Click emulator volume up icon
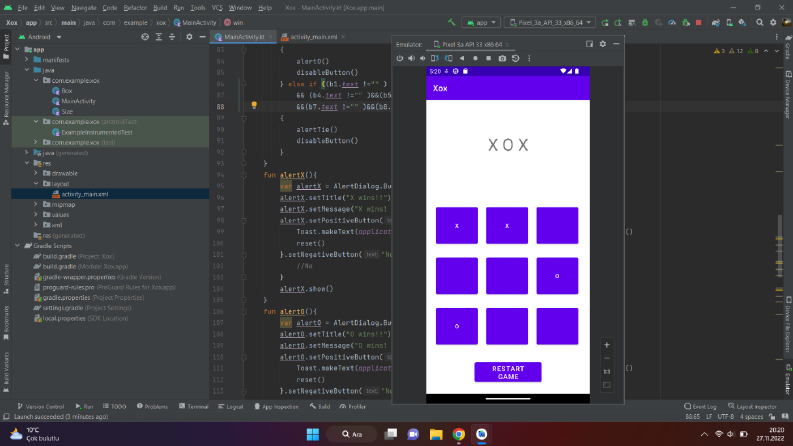The image size is (793, 446). [411, 58]
